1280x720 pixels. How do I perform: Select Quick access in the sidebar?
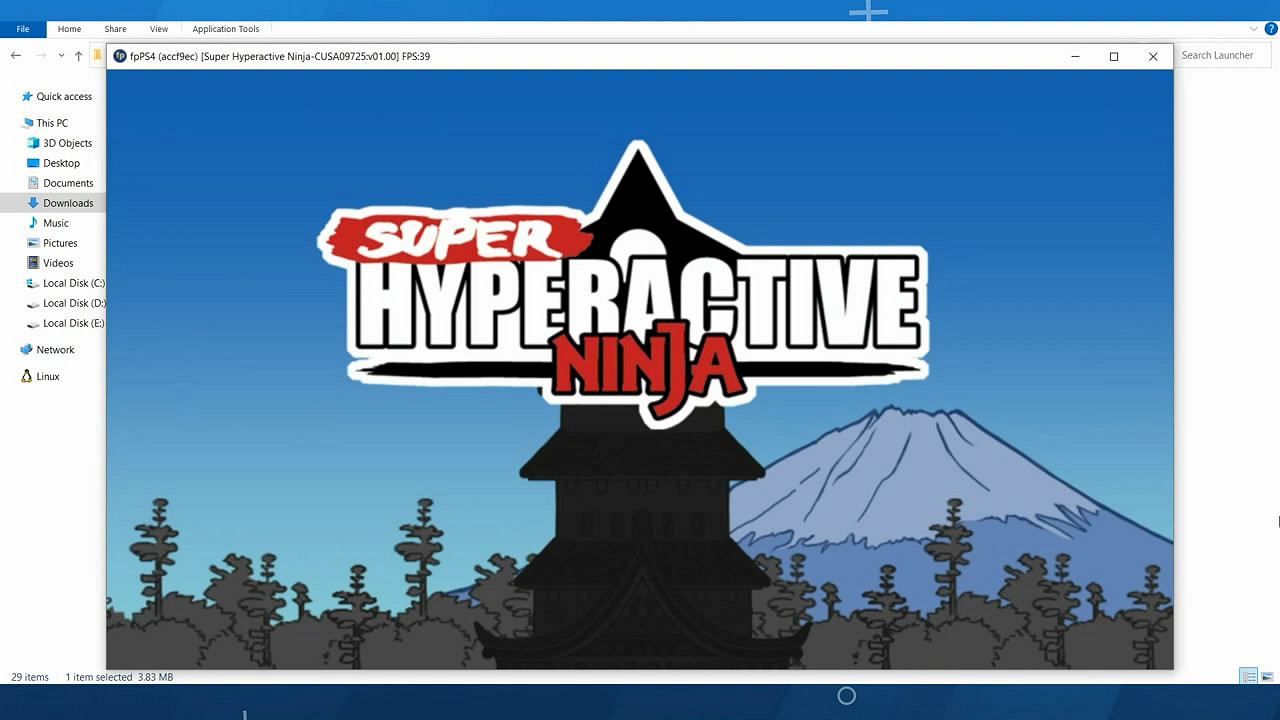[64, 97]
